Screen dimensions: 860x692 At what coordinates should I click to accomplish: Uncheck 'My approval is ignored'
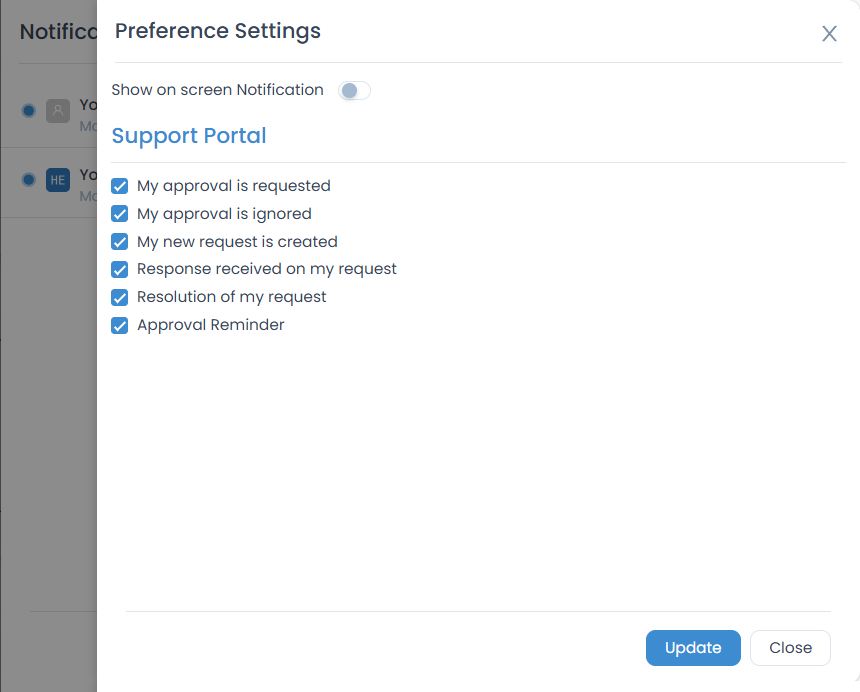coord(120,214)
